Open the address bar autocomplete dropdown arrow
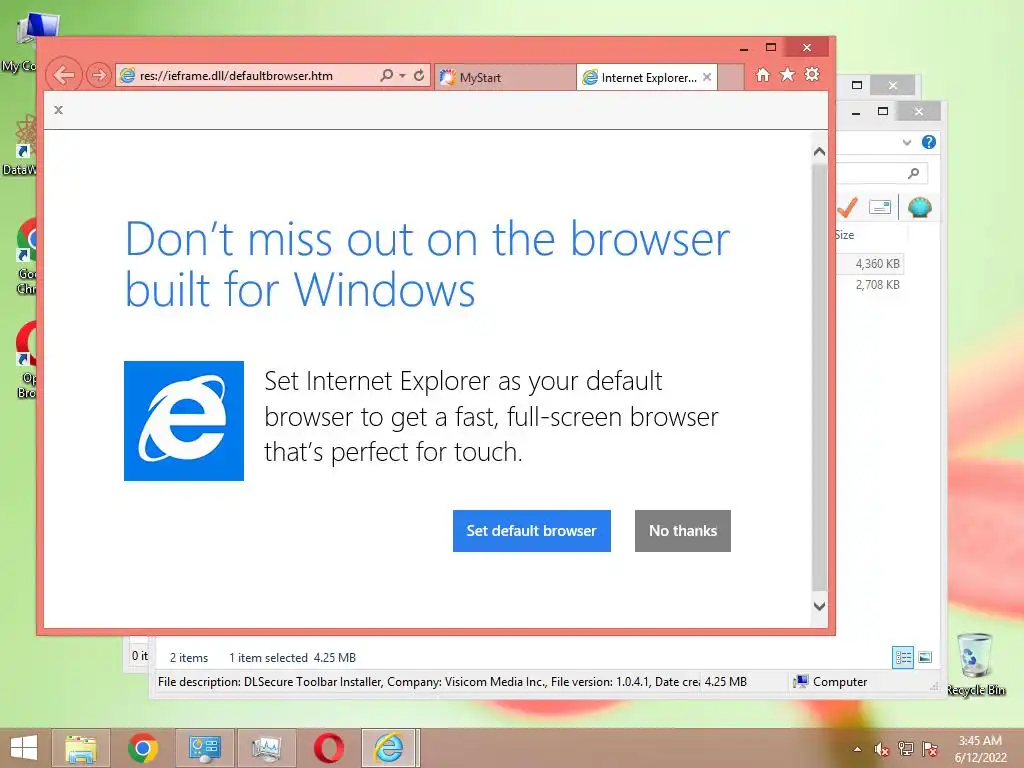Image resolution: width=1024 pixels, height=768 pixels. point(402,76)
